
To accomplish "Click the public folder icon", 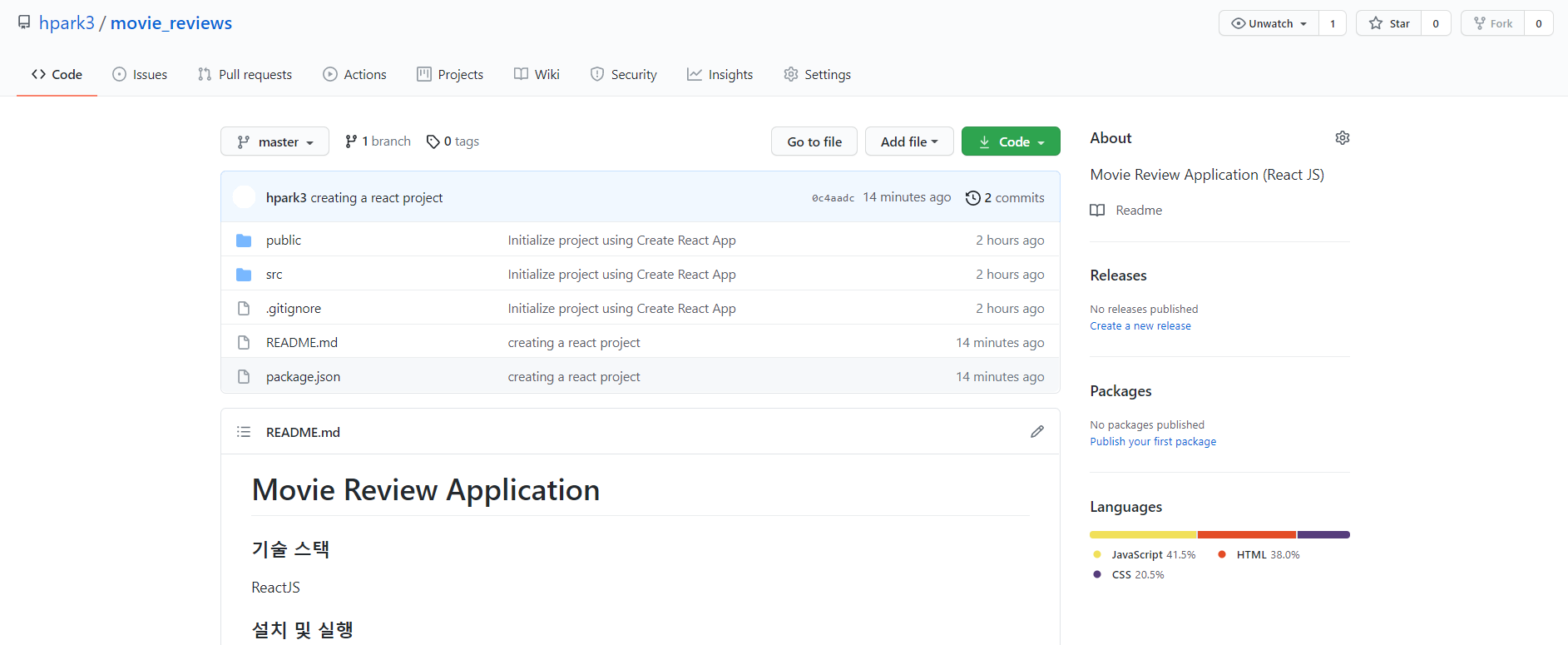I will tap(244, 241).
